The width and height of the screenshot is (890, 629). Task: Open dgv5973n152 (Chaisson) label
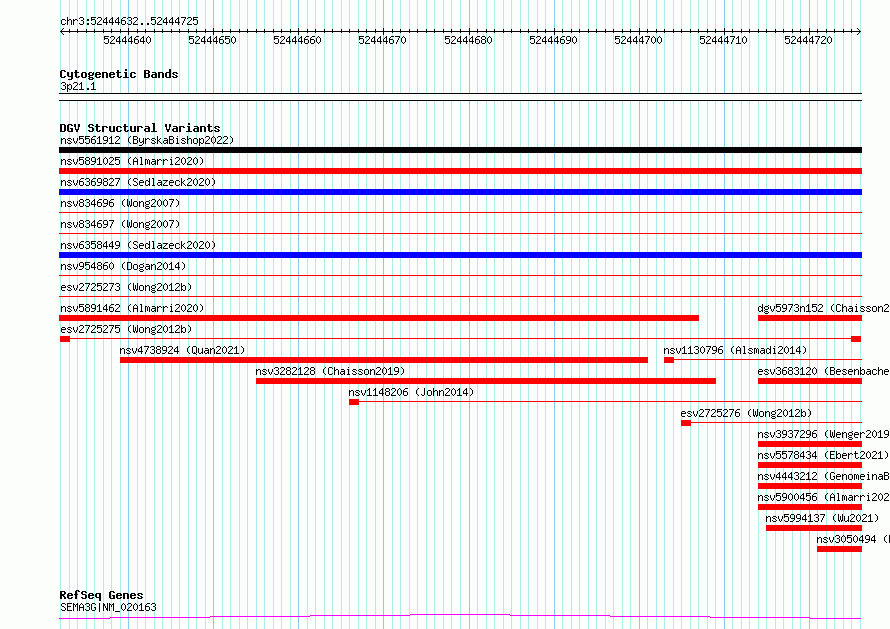click(824, 308)
